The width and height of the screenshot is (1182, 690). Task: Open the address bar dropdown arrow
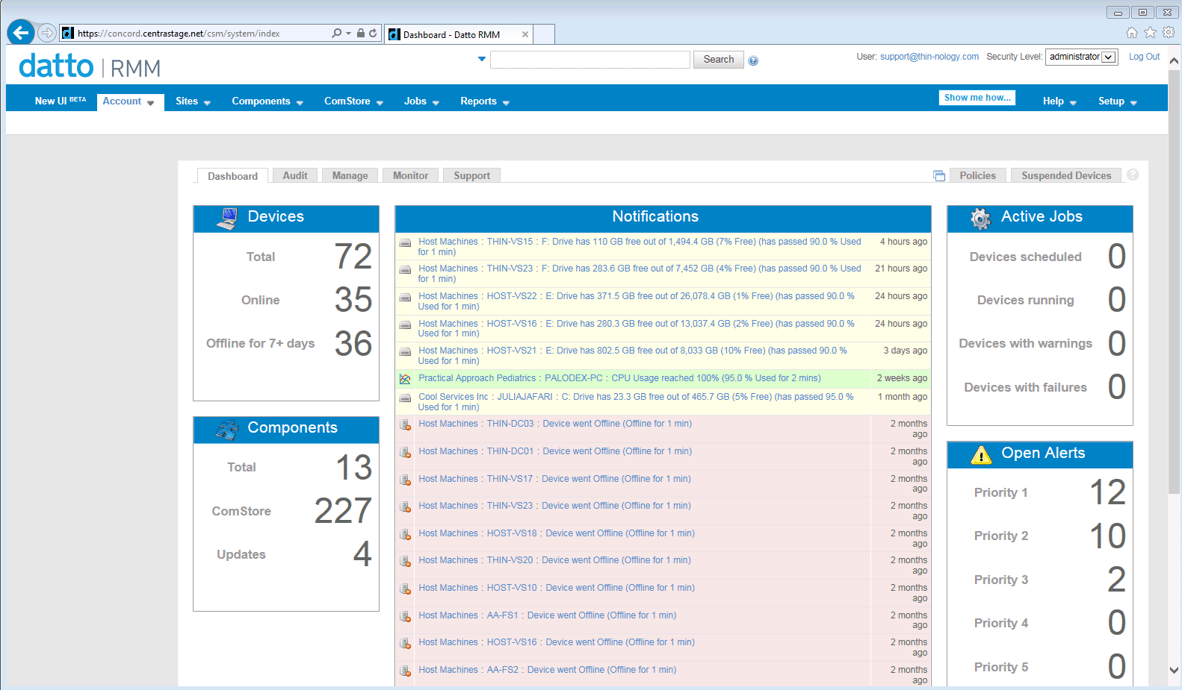(348, 33)
